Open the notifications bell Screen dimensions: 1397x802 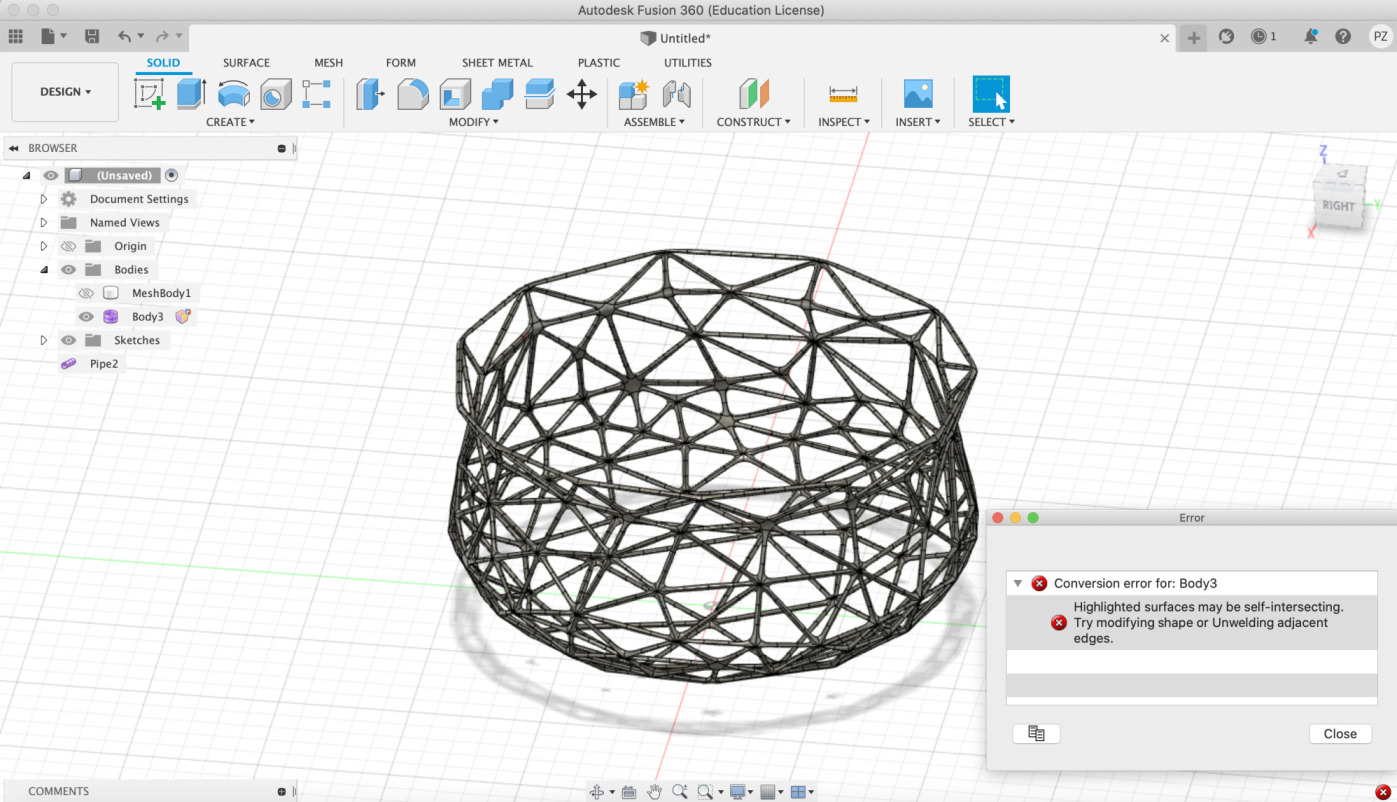coord(1311,37)
